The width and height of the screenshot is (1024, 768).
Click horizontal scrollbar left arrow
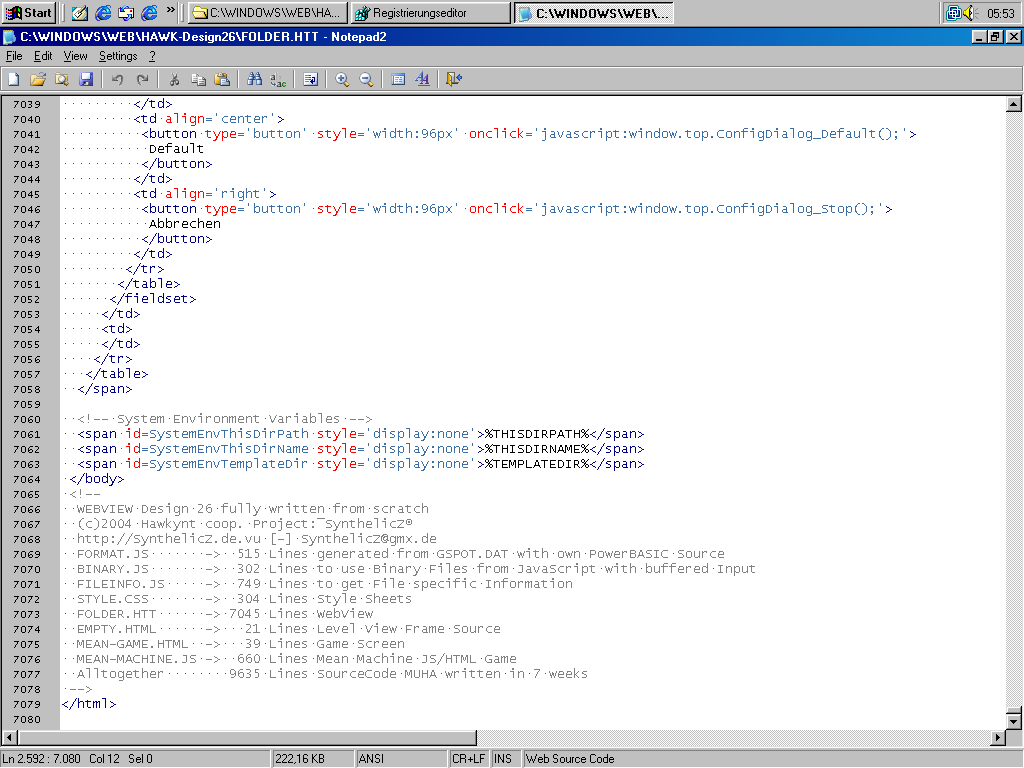point(9,737)
